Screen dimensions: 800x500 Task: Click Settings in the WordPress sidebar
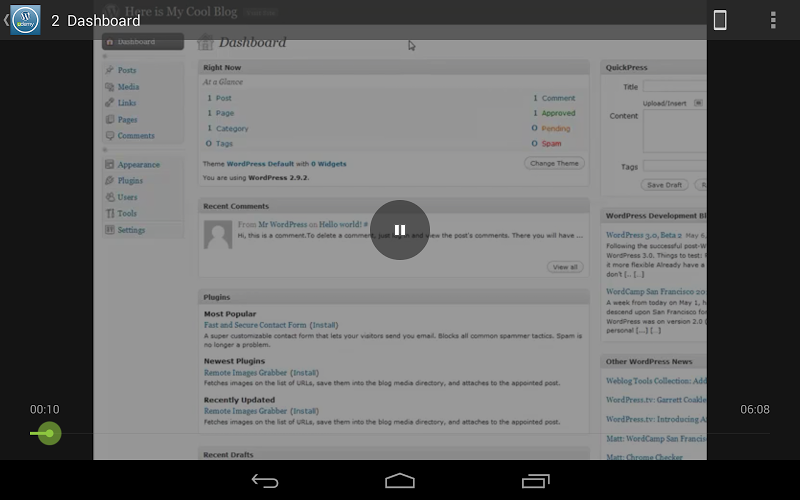131,230
